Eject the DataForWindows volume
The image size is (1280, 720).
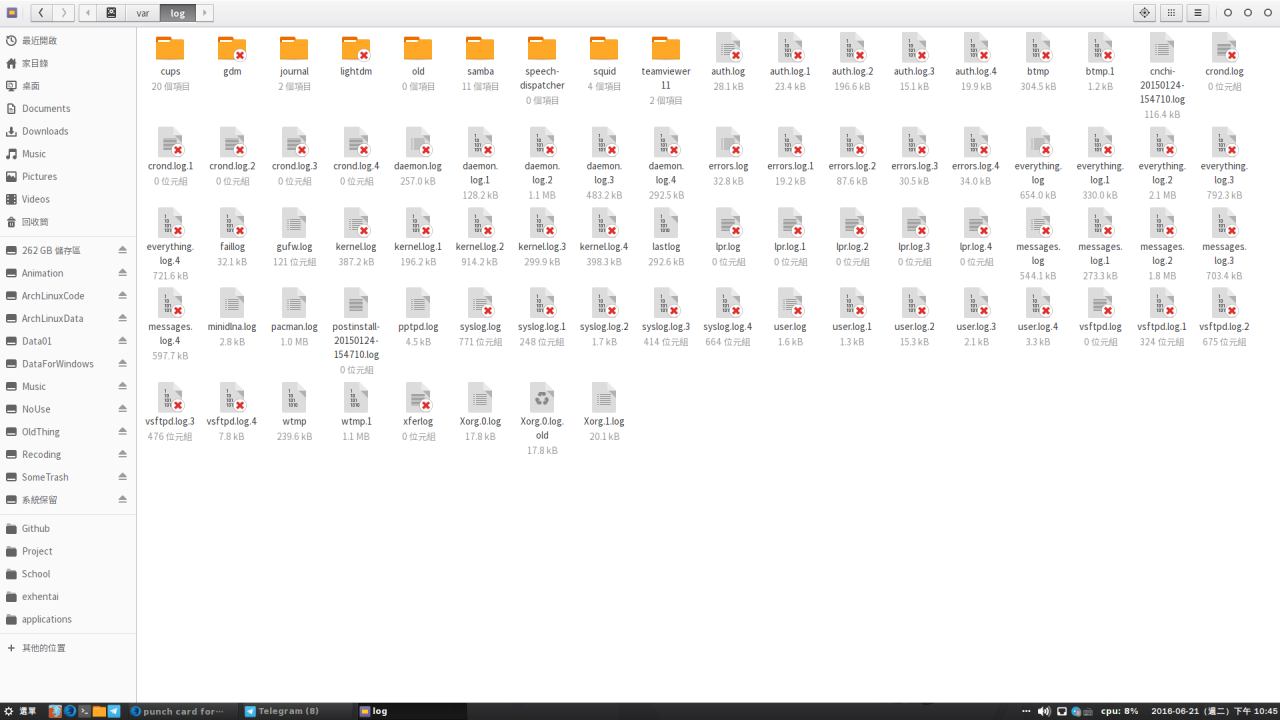click(123, 364)
